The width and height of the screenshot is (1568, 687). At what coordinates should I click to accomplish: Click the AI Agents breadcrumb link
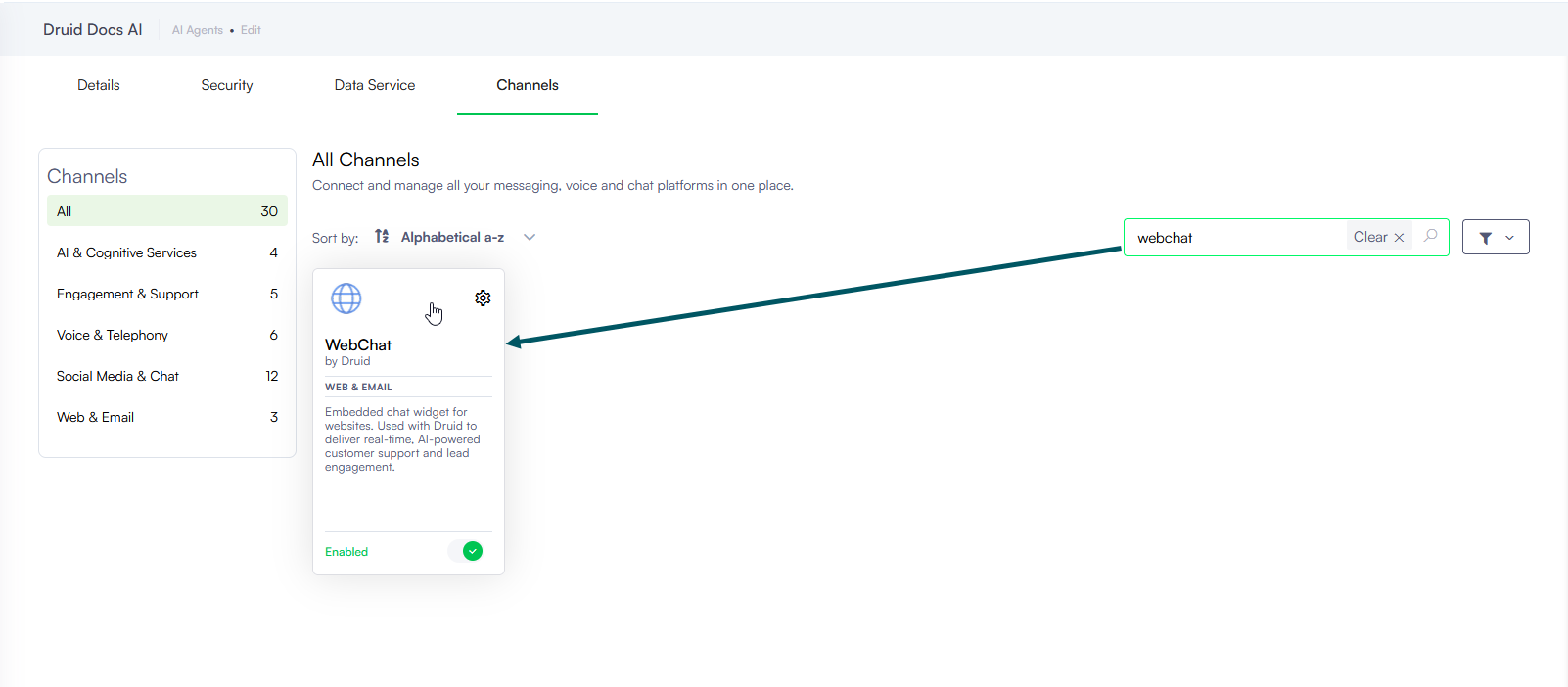[198, 30]
